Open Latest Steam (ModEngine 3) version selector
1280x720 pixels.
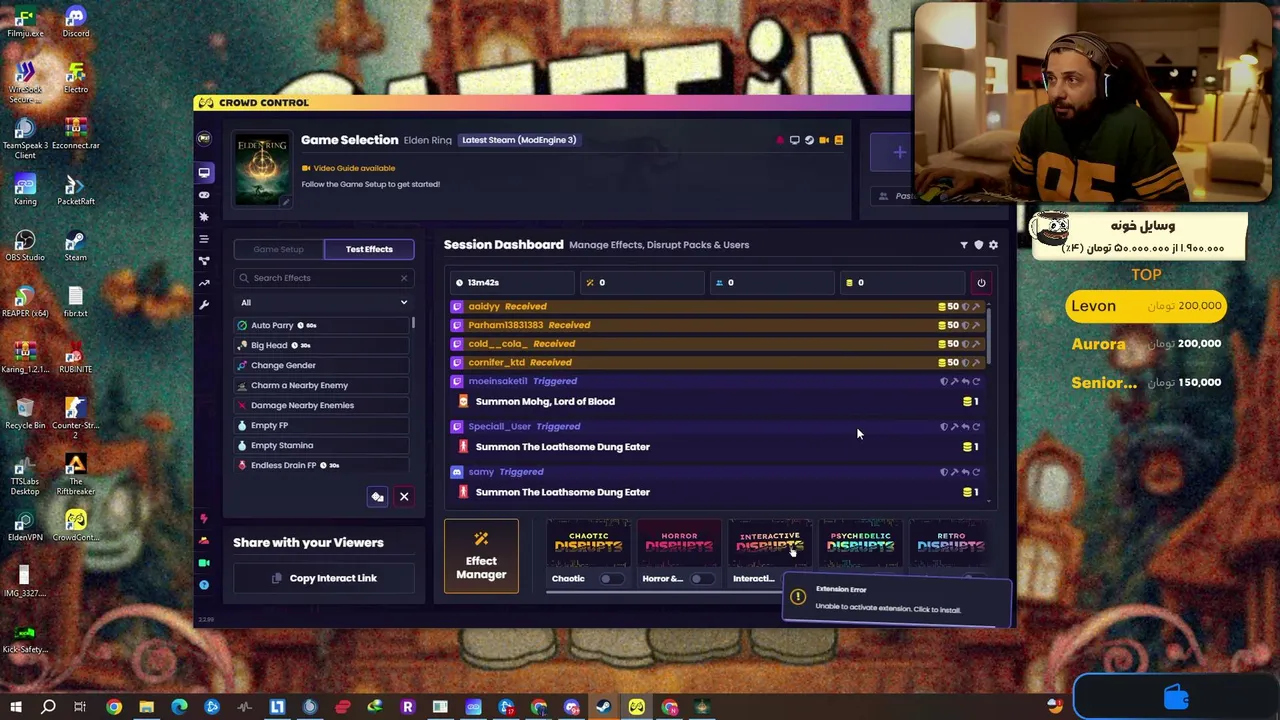519,140
